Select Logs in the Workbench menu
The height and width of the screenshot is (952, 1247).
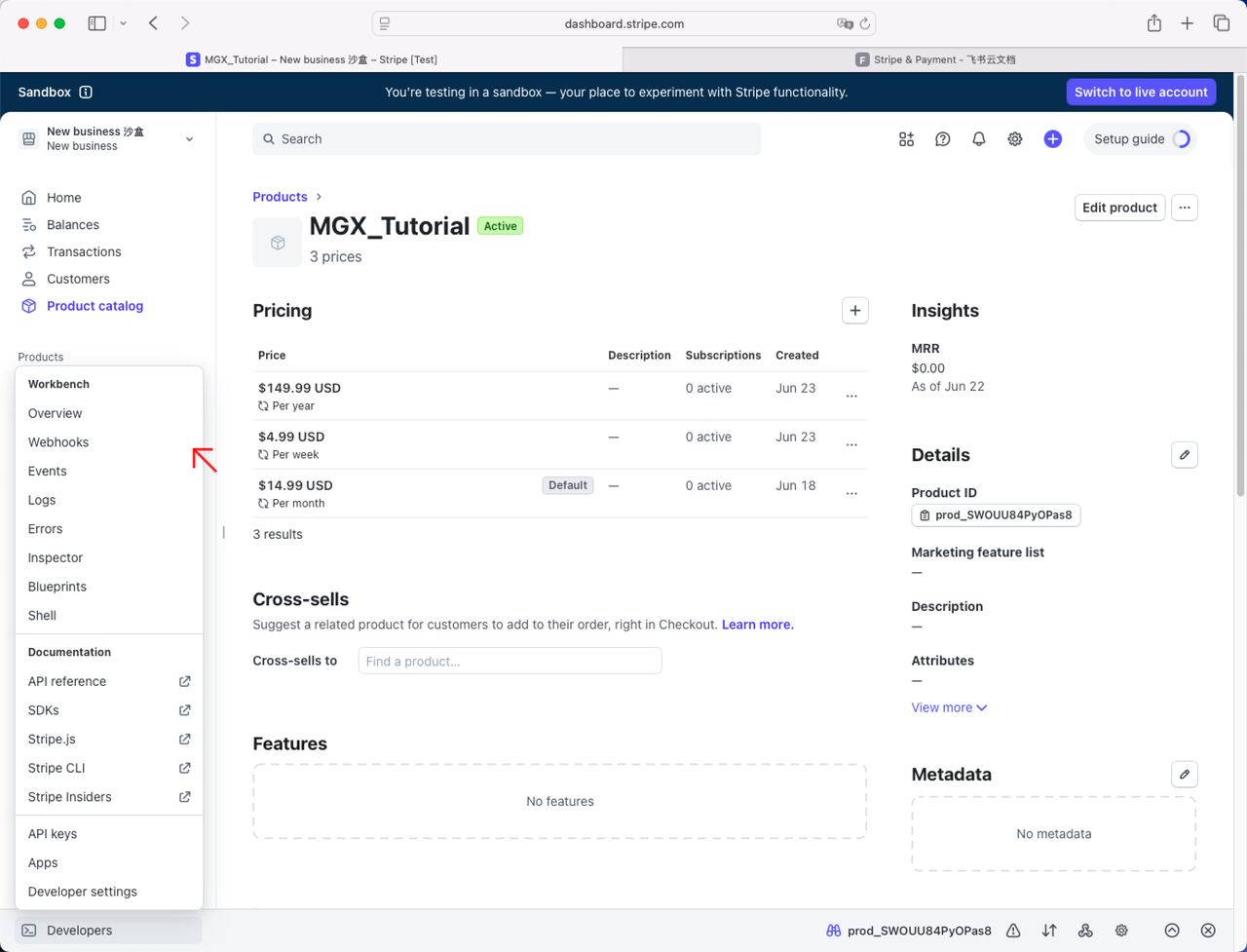109,500
